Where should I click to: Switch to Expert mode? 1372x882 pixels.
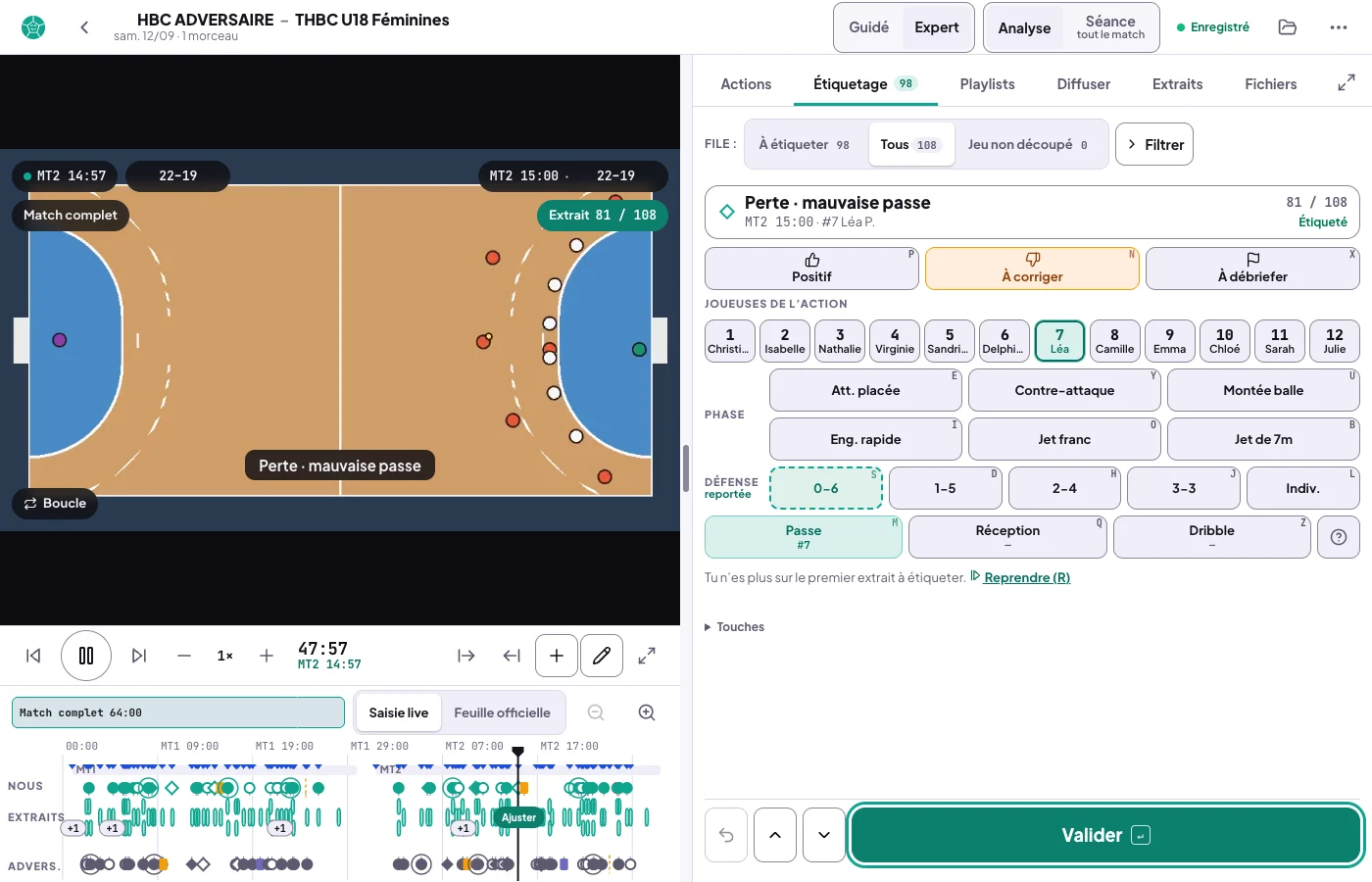(x=937, y=27)
